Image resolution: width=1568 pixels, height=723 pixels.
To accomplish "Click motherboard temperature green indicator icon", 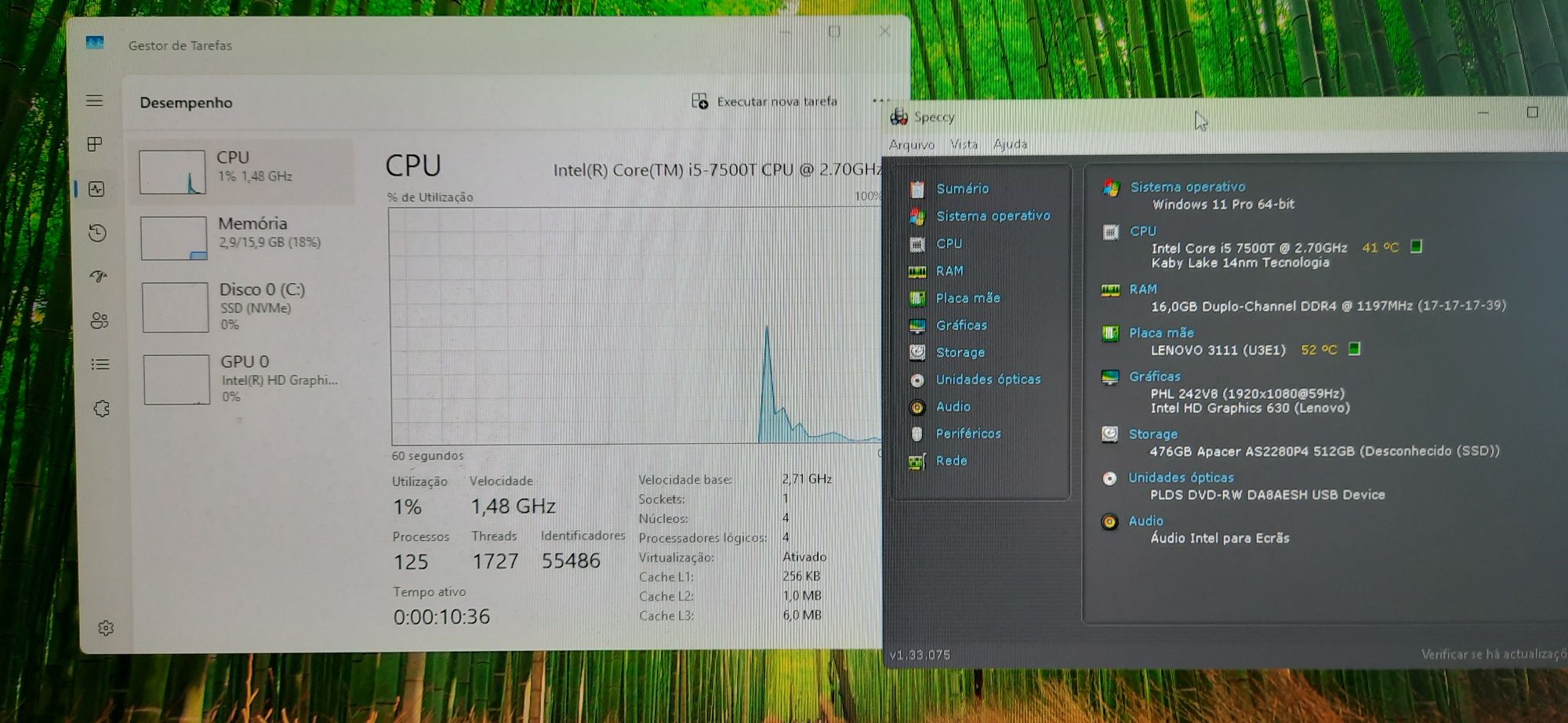I will (1354, 348).
